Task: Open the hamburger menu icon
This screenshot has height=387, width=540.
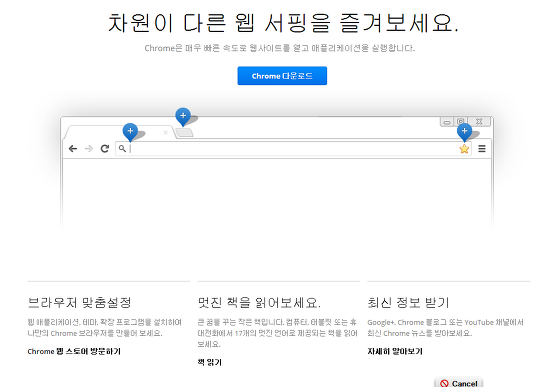Action: 482,149
